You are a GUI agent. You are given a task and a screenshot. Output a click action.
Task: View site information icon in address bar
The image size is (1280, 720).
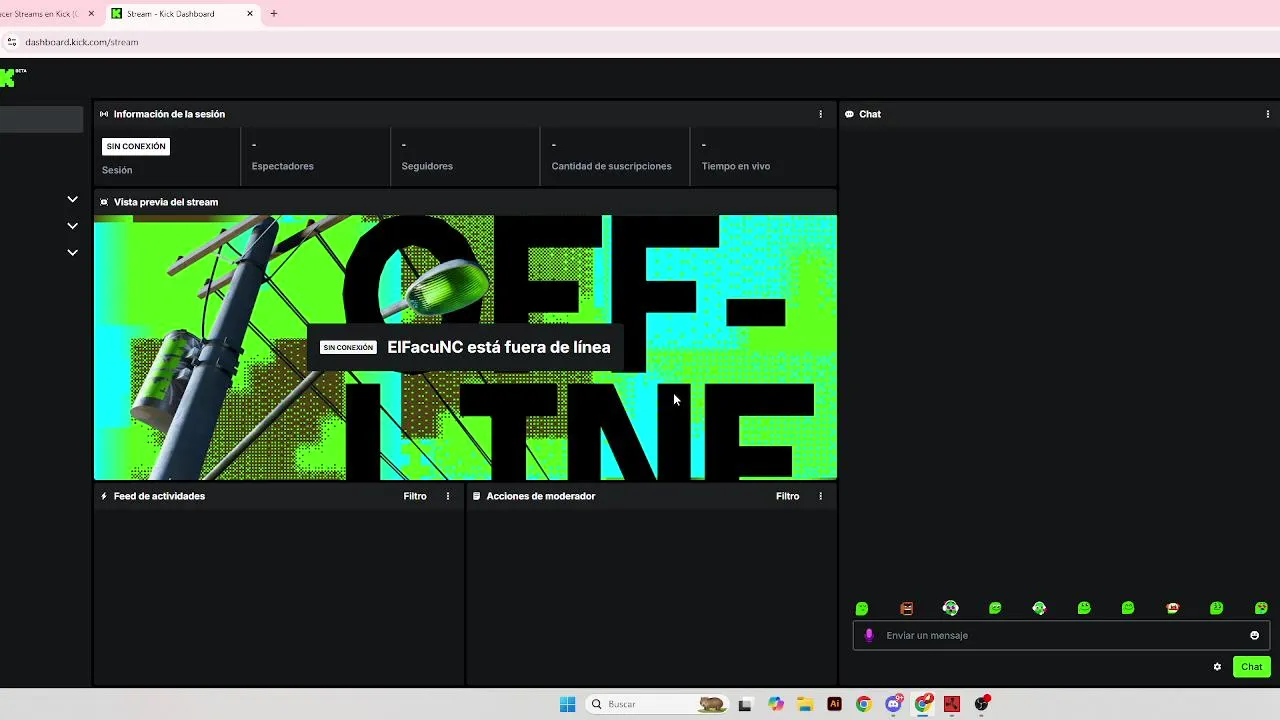pos(12,42)
